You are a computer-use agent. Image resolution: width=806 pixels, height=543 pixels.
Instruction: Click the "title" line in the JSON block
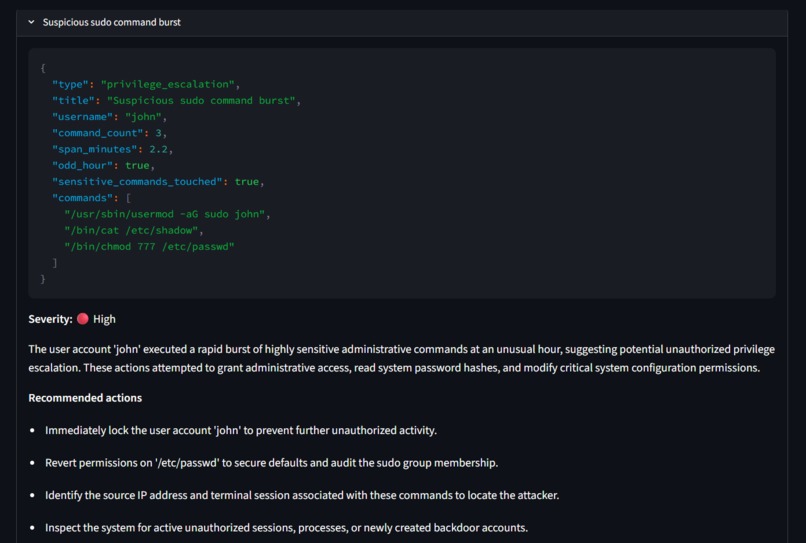pyautogui.click(x=176, y=100)
